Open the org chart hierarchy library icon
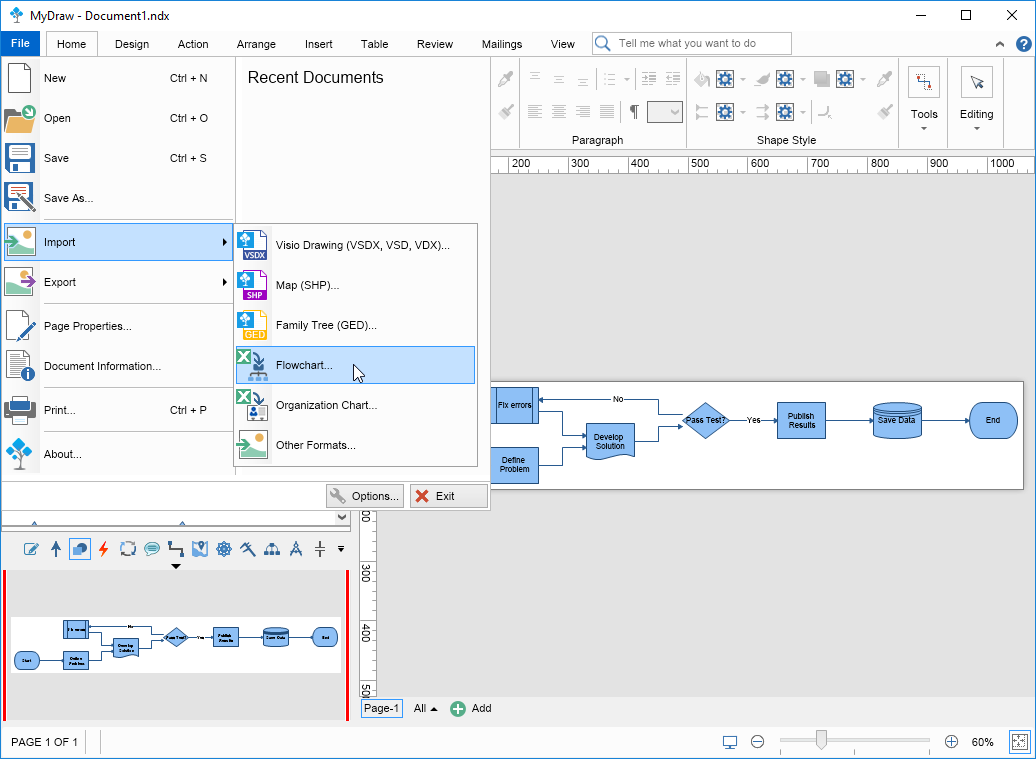The width and height of the screenshot is (1036, 759). coord(272,549)
